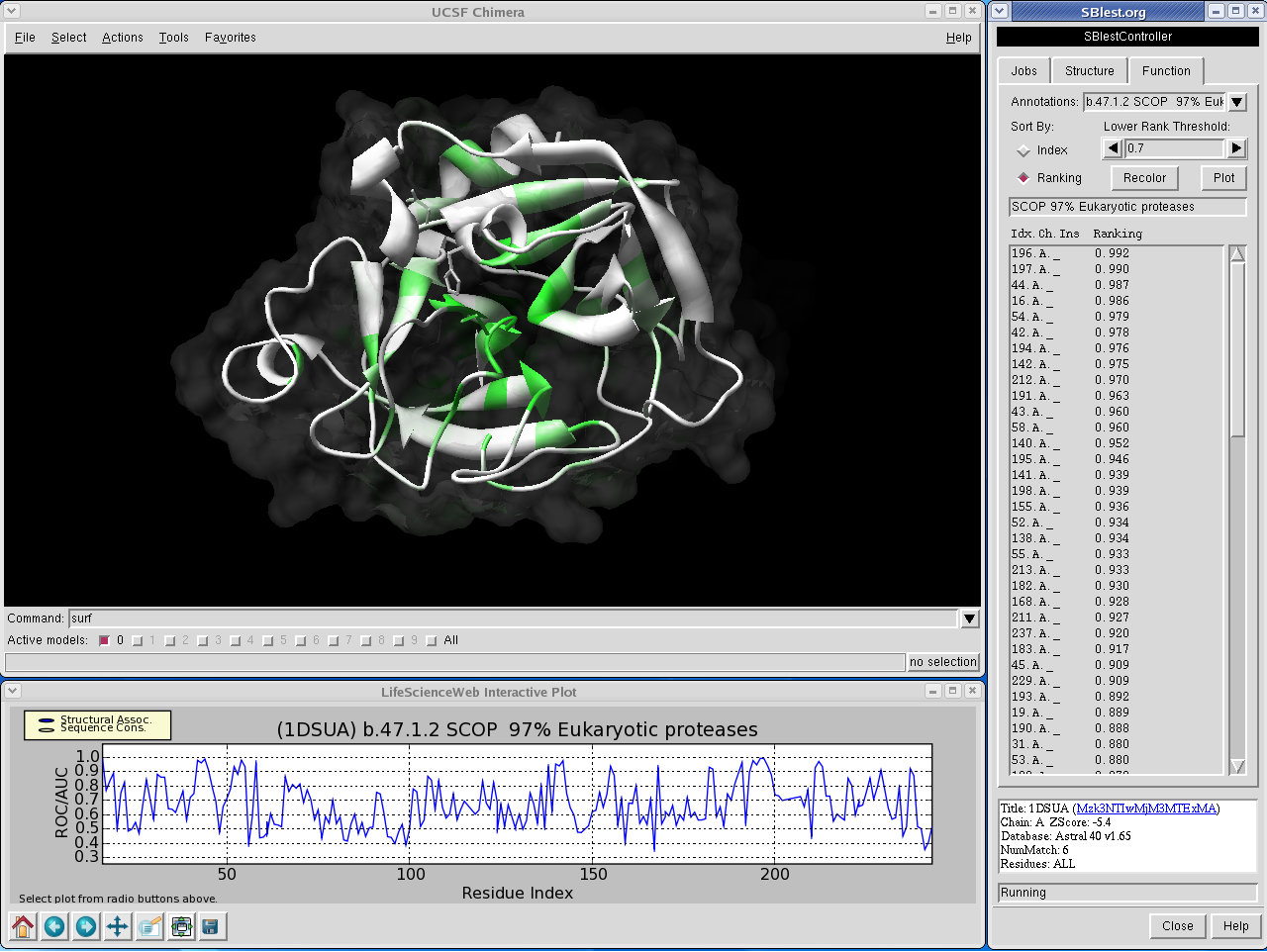Select residue 54 row ranked 0.979

pyautogui.click(x=1117, y=317)
